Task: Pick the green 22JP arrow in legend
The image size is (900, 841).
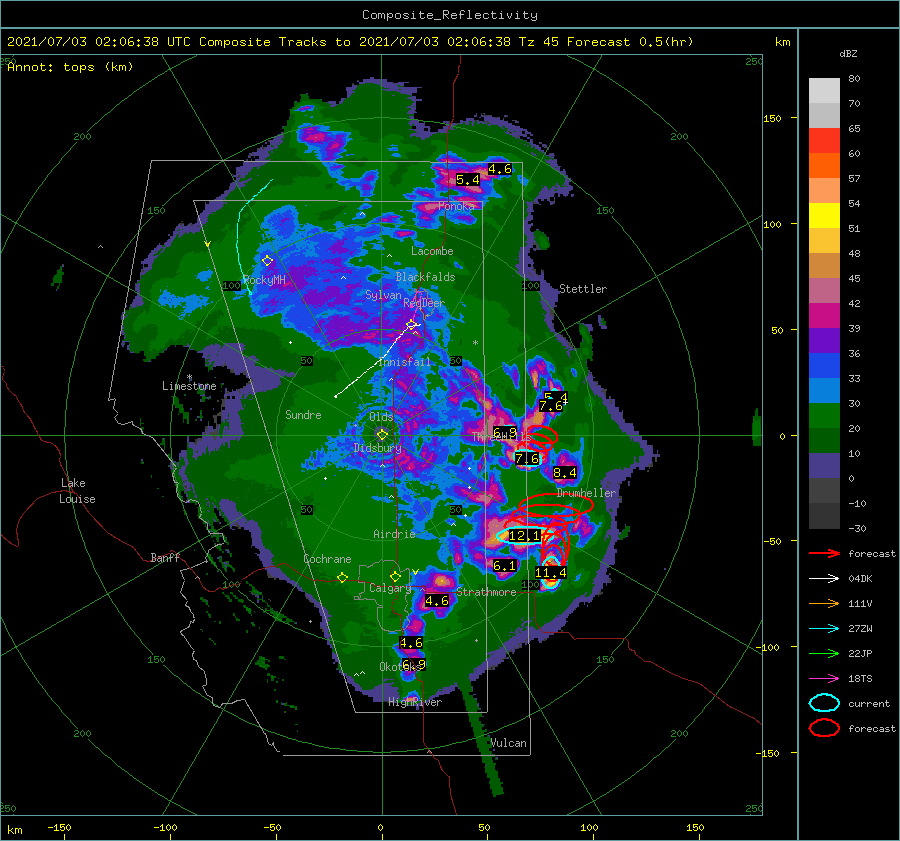Action: coord(824,653)
